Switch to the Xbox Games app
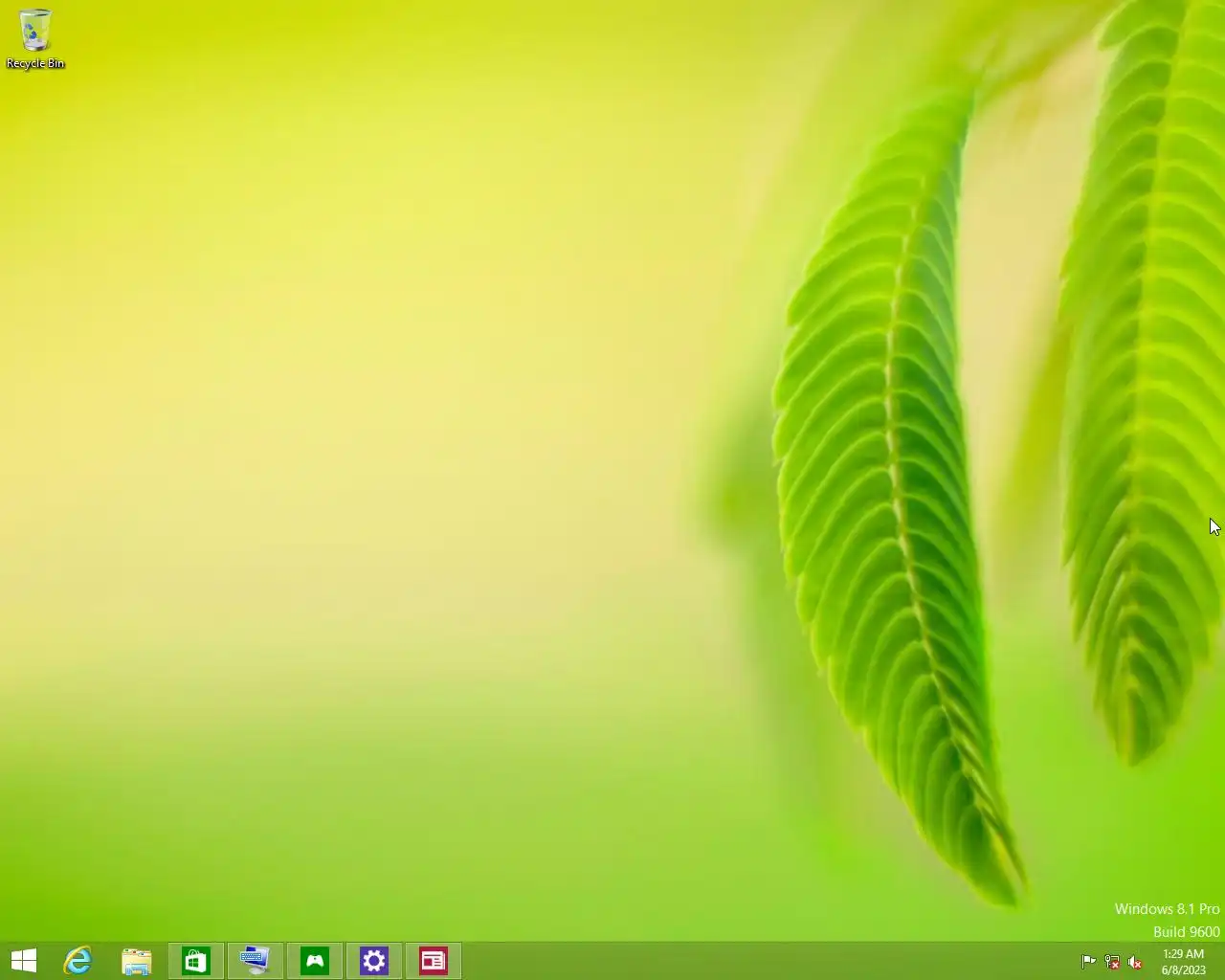The width and height of the screenshot is (1225, 980). 315,961
